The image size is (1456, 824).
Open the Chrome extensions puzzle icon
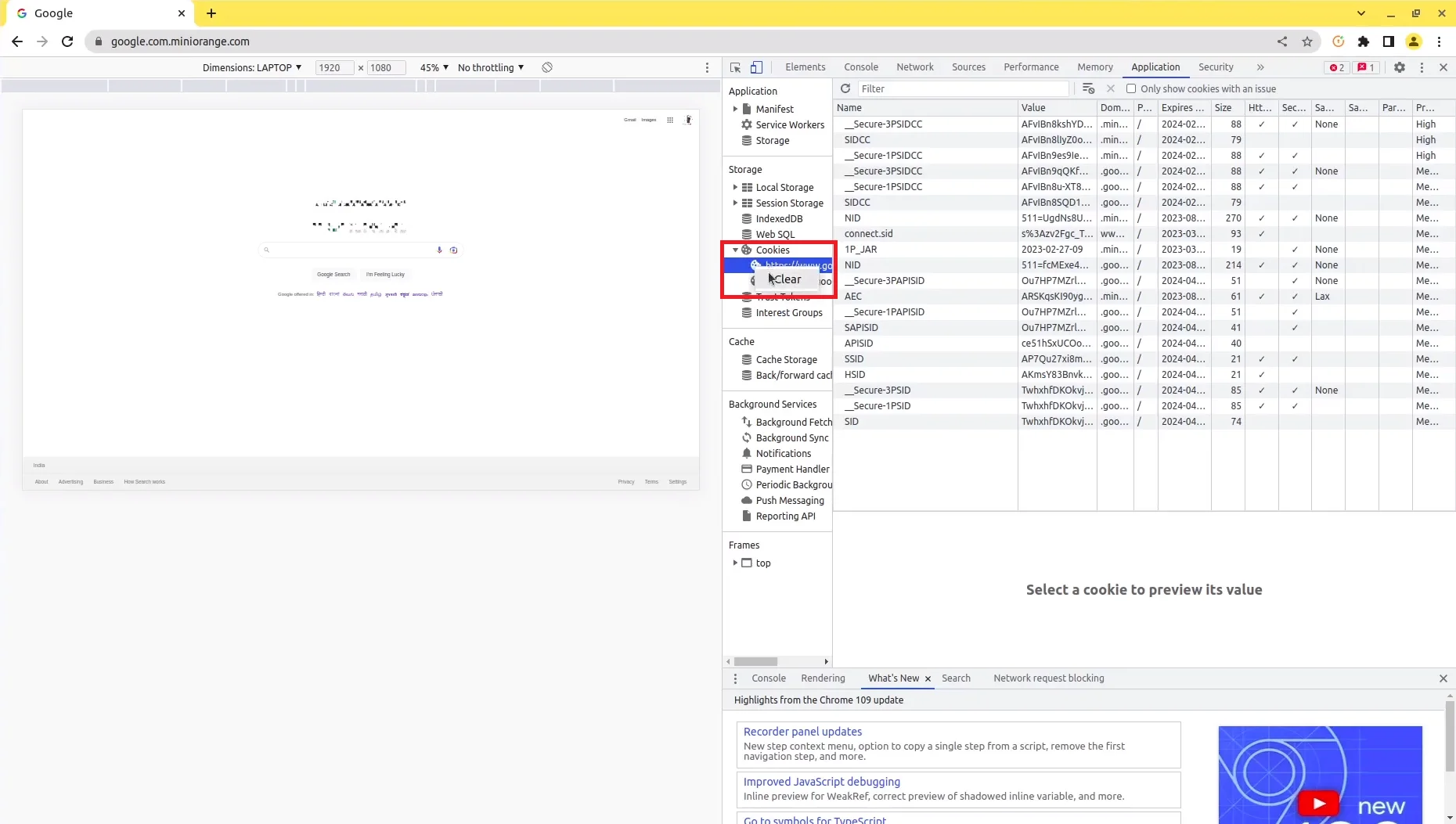[1364, 41]
